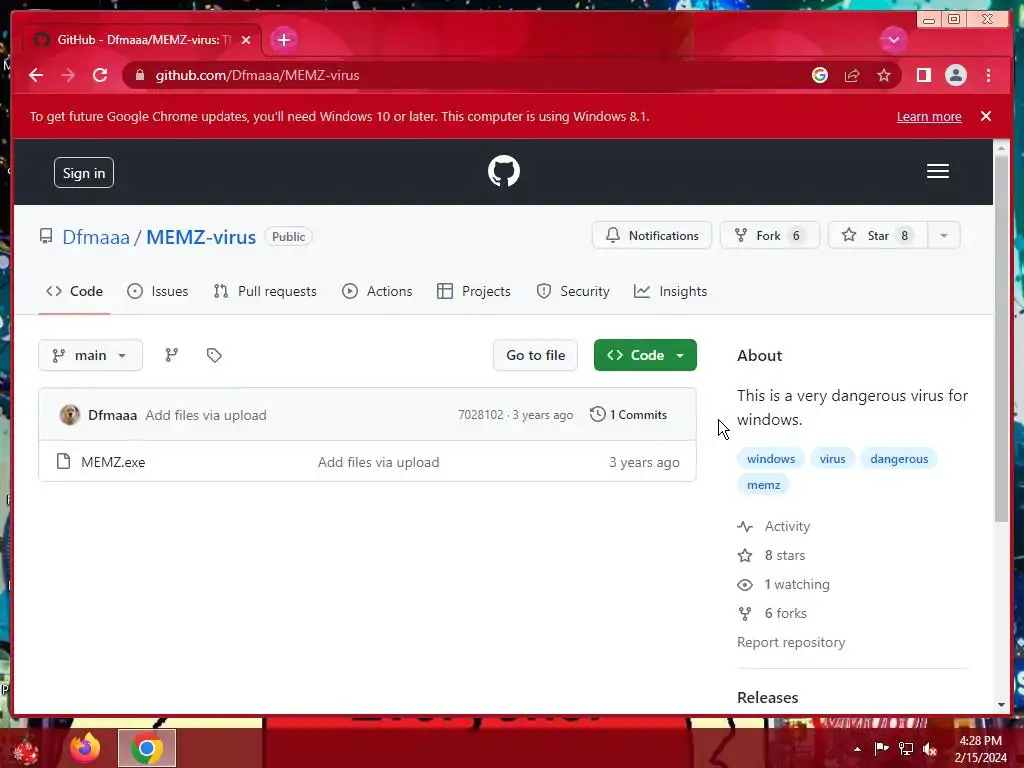
Task: Expand the star lists dropdown arrow
Action: [944, 236]
